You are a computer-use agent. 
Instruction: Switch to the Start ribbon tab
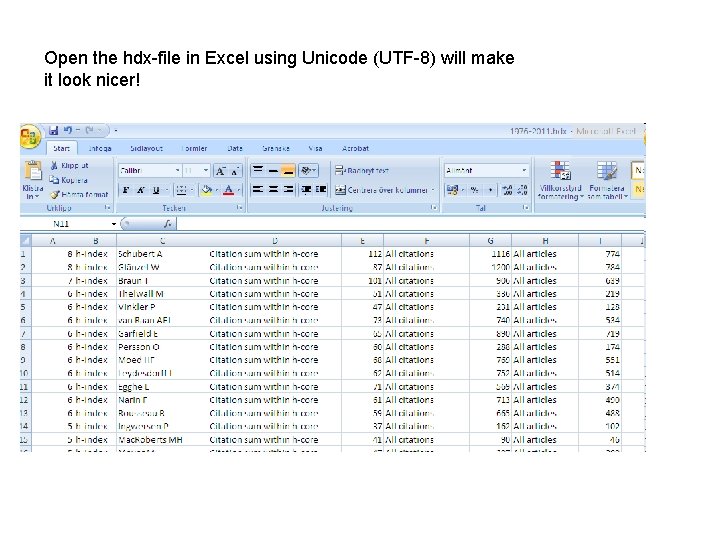coord(62,148)
